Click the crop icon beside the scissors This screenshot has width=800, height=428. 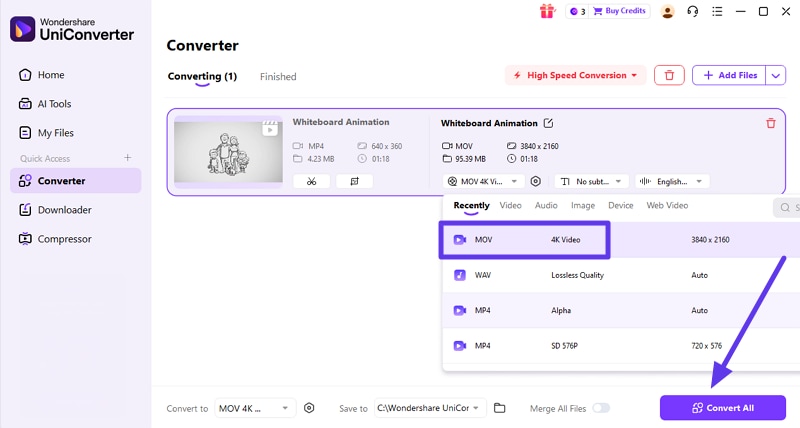(x=355, y=182)
